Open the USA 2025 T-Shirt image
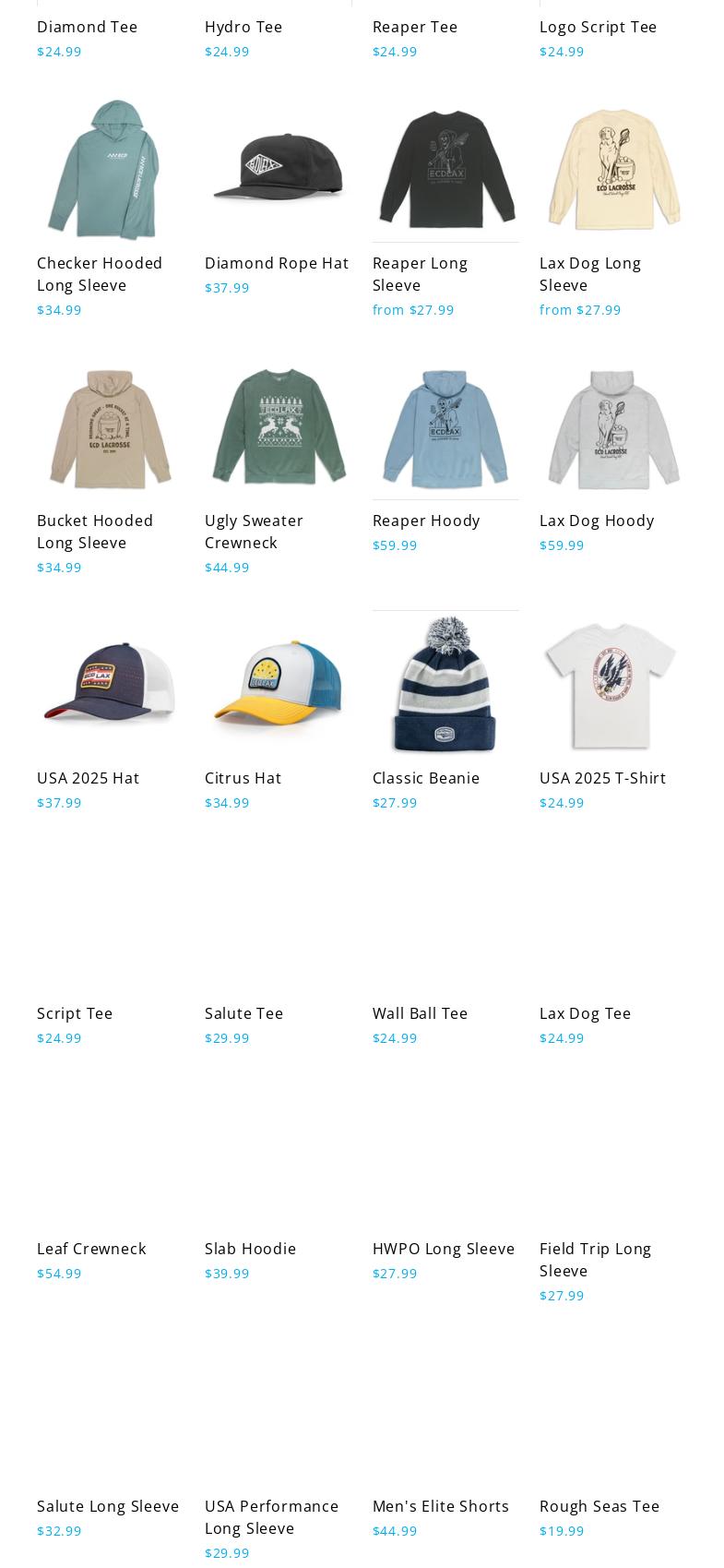This screenshot has width=724, height=1568. 613,684
